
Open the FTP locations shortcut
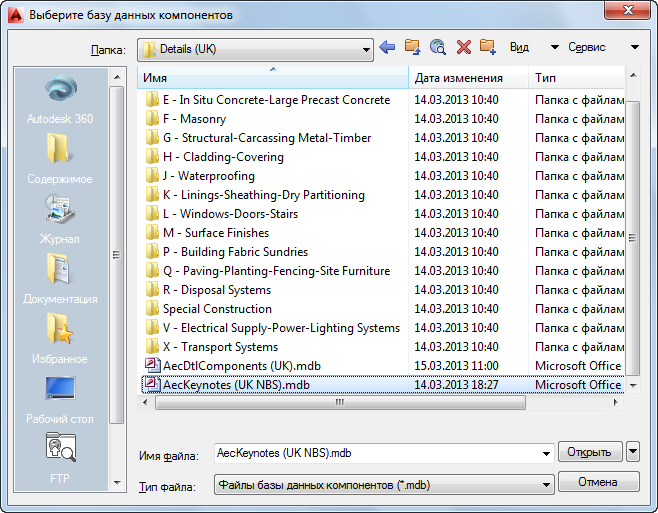click(60, 459)
